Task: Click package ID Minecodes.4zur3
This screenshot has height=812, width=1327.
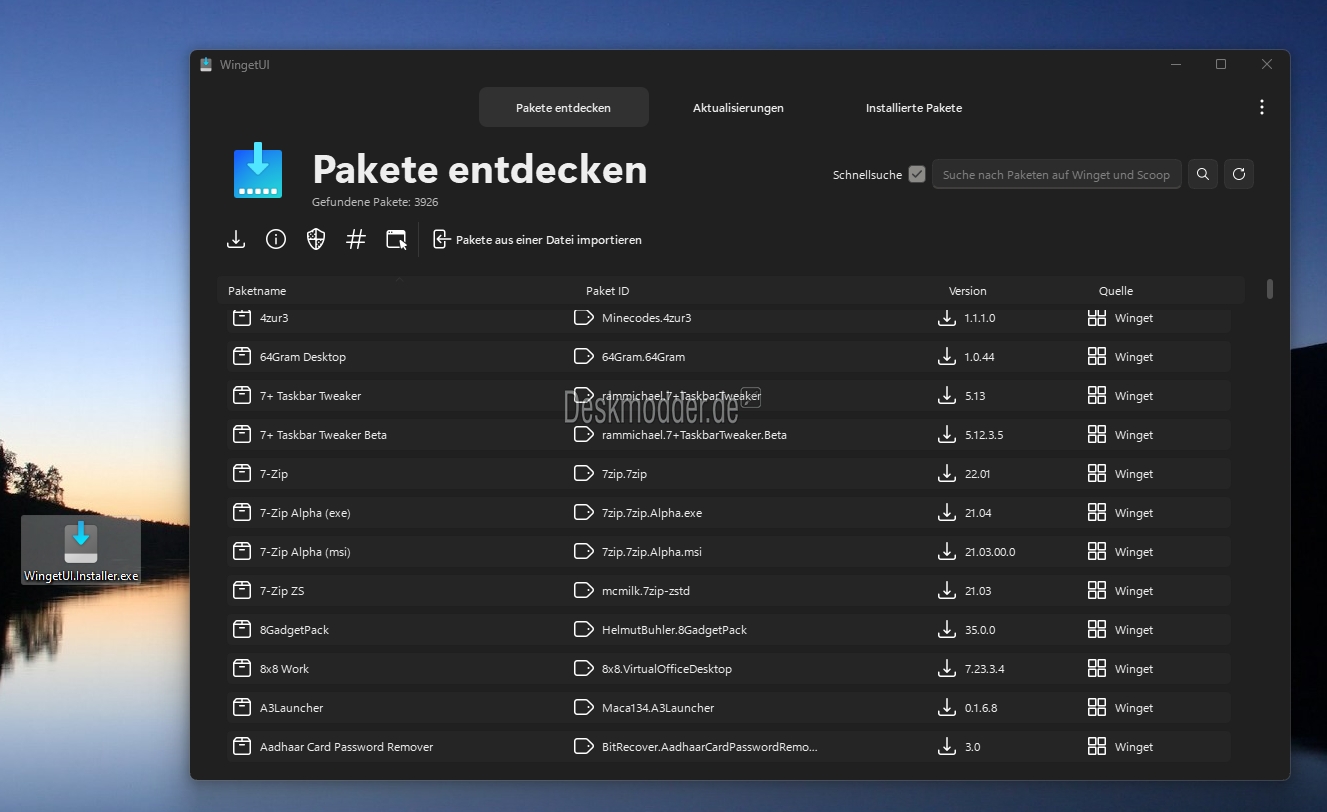Action: [x=646, y=318]
